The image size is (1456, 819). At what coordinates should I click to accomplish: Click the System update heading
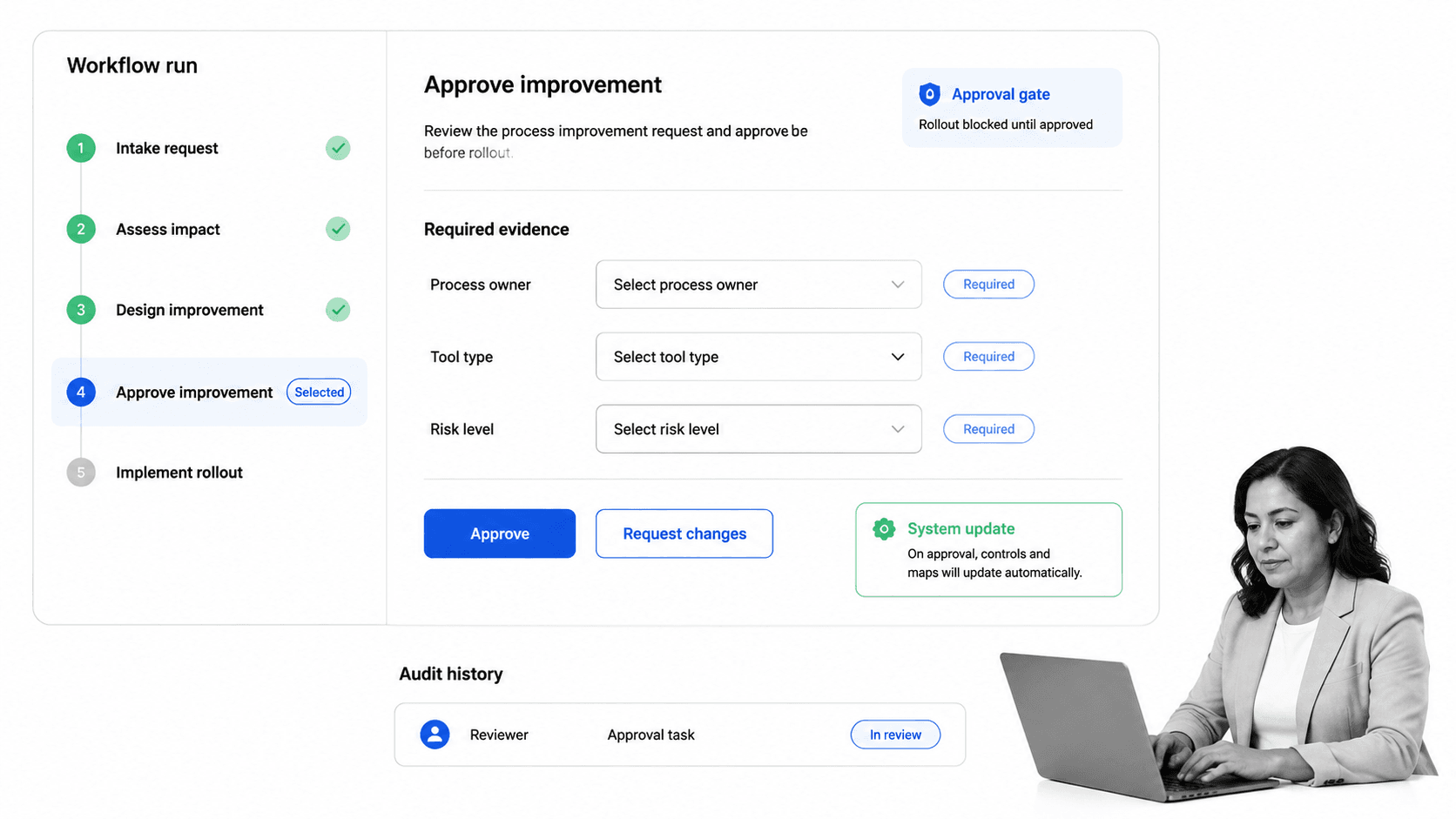[x=961, y=528]
